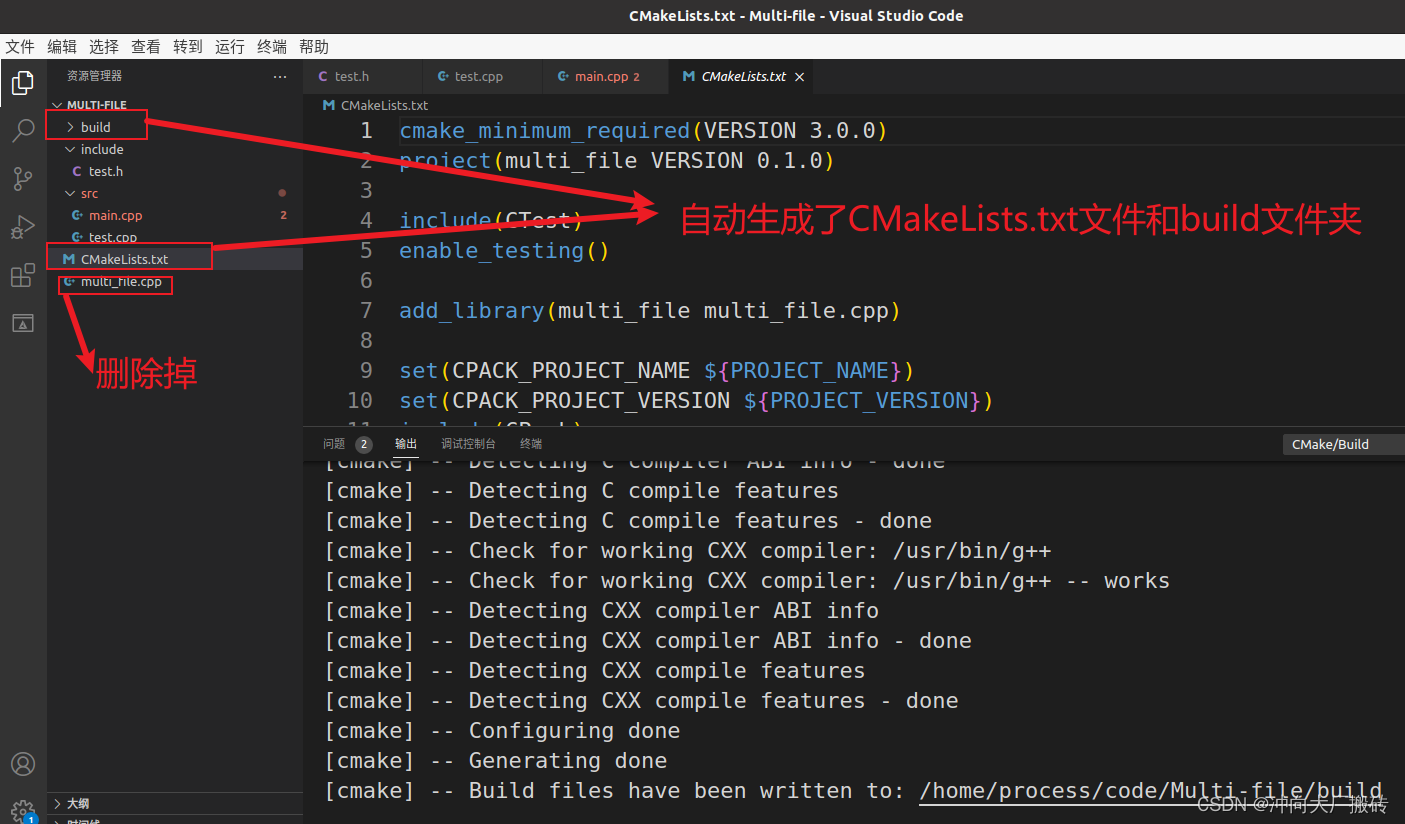Click output line '[cmake] -- Configuring done'
Screen dimensions: 1405x824
[502, 731]
